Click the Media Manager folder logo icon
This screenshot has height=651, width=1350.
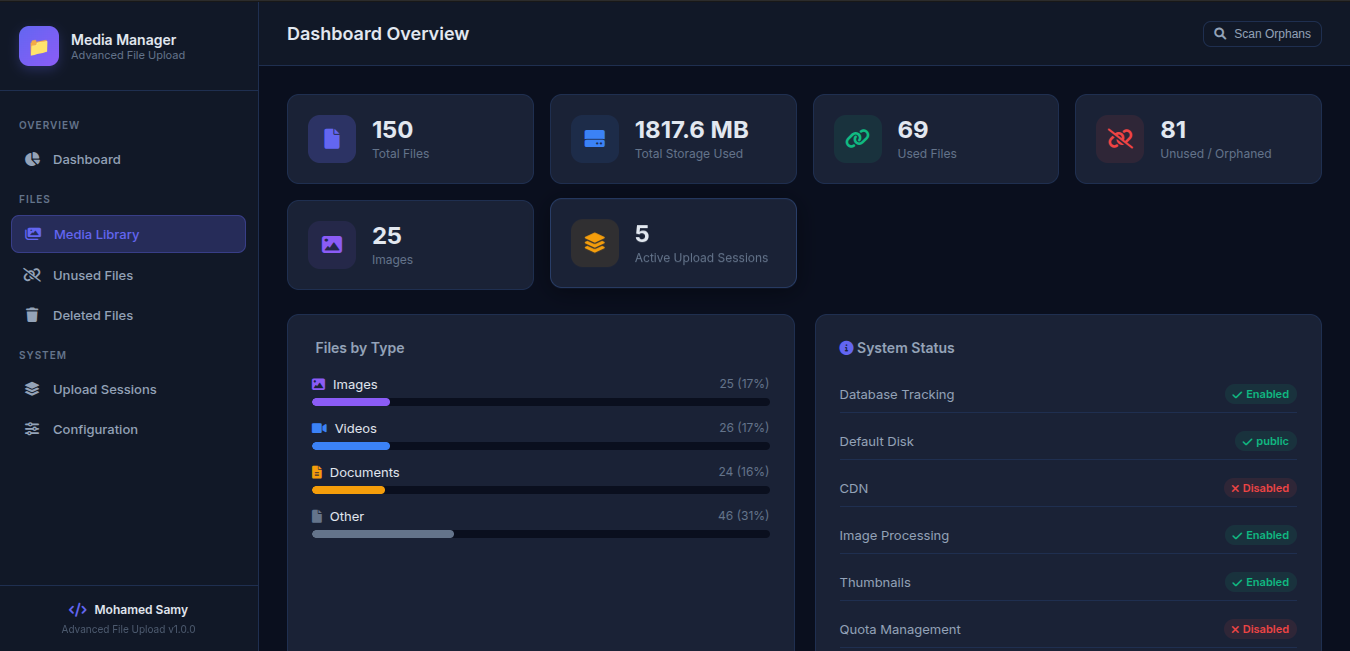[x=39, y=46]
